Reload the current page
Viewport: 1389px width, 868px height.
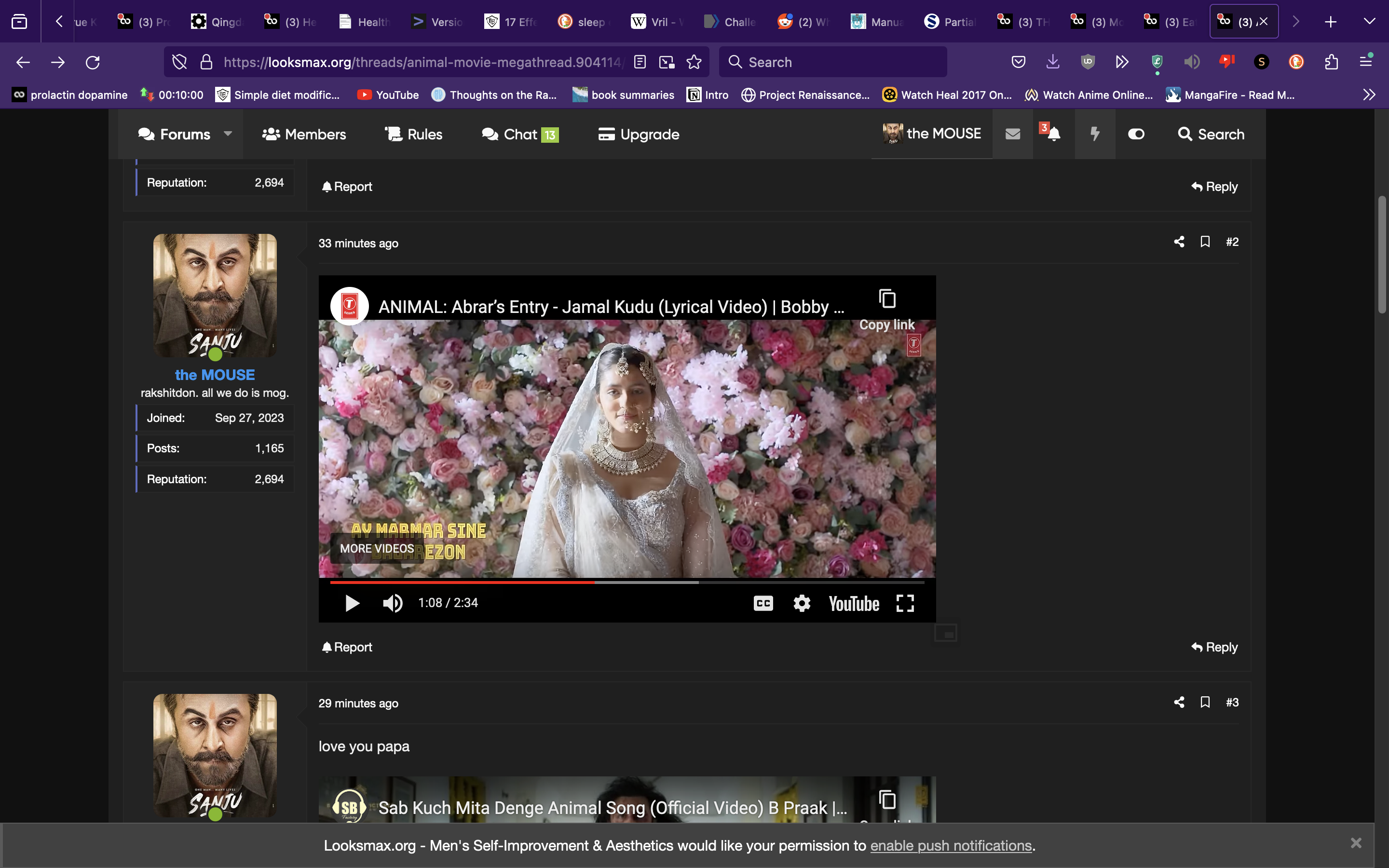tap(93, 62)
